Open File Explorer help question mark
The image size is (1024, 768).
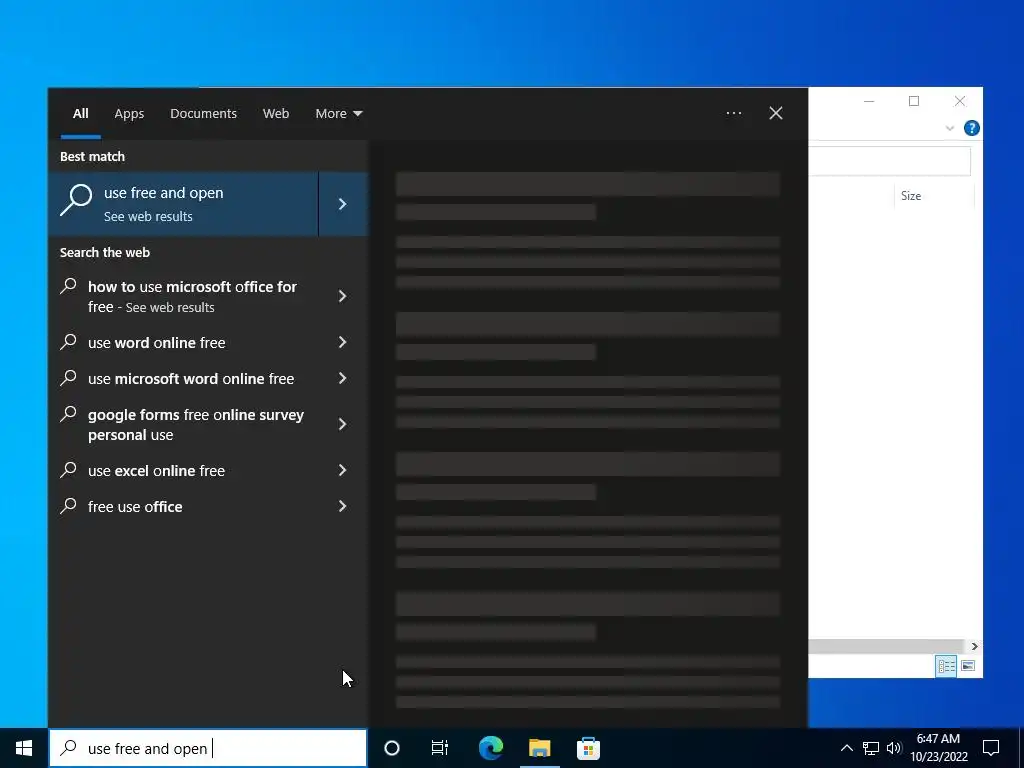point(971,128)
